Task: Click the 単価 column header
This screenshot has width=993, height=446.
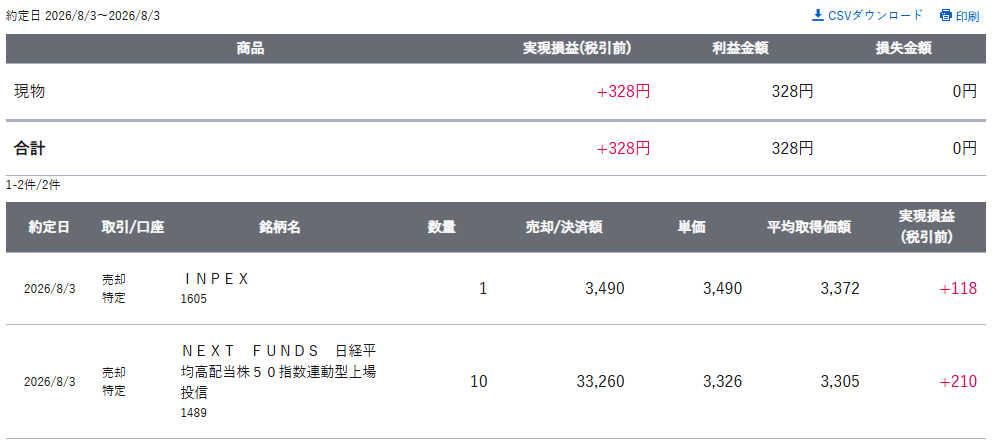Action: [x=692, y=227]
